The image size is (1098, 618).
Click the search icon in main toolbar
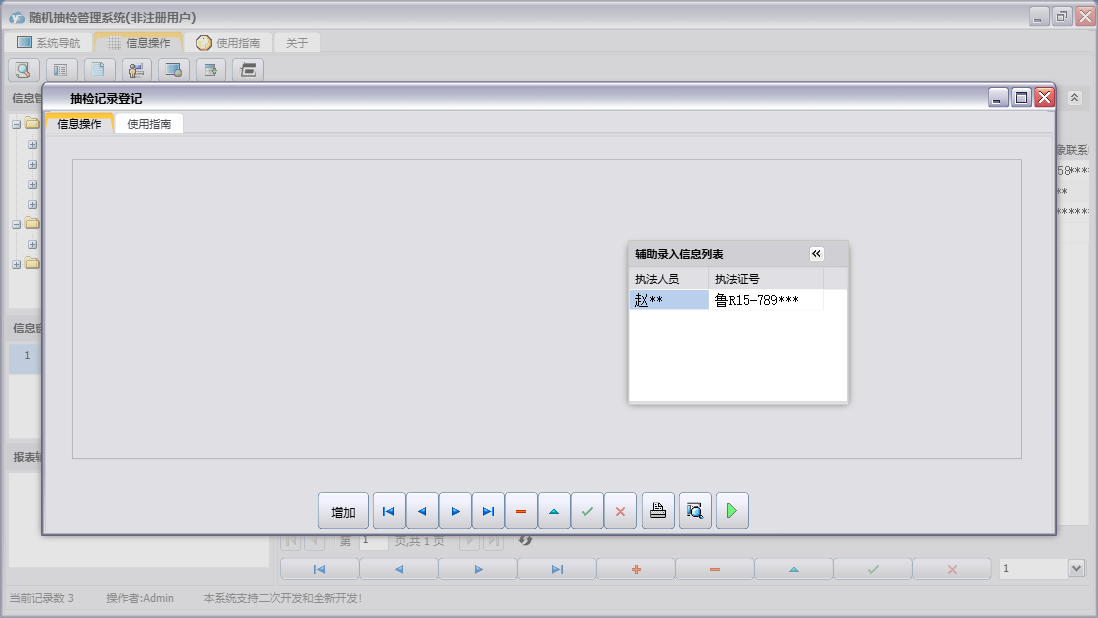[23, 69]
